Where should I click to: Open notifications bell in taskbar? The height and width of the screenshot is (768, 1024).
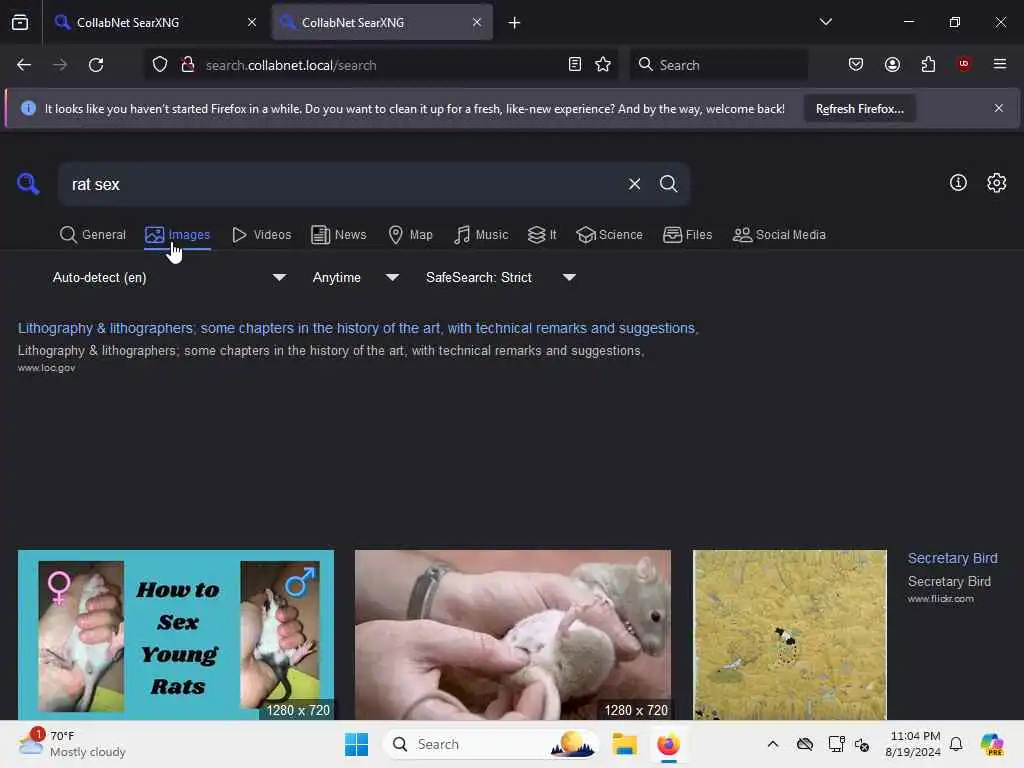coord(956,744)
